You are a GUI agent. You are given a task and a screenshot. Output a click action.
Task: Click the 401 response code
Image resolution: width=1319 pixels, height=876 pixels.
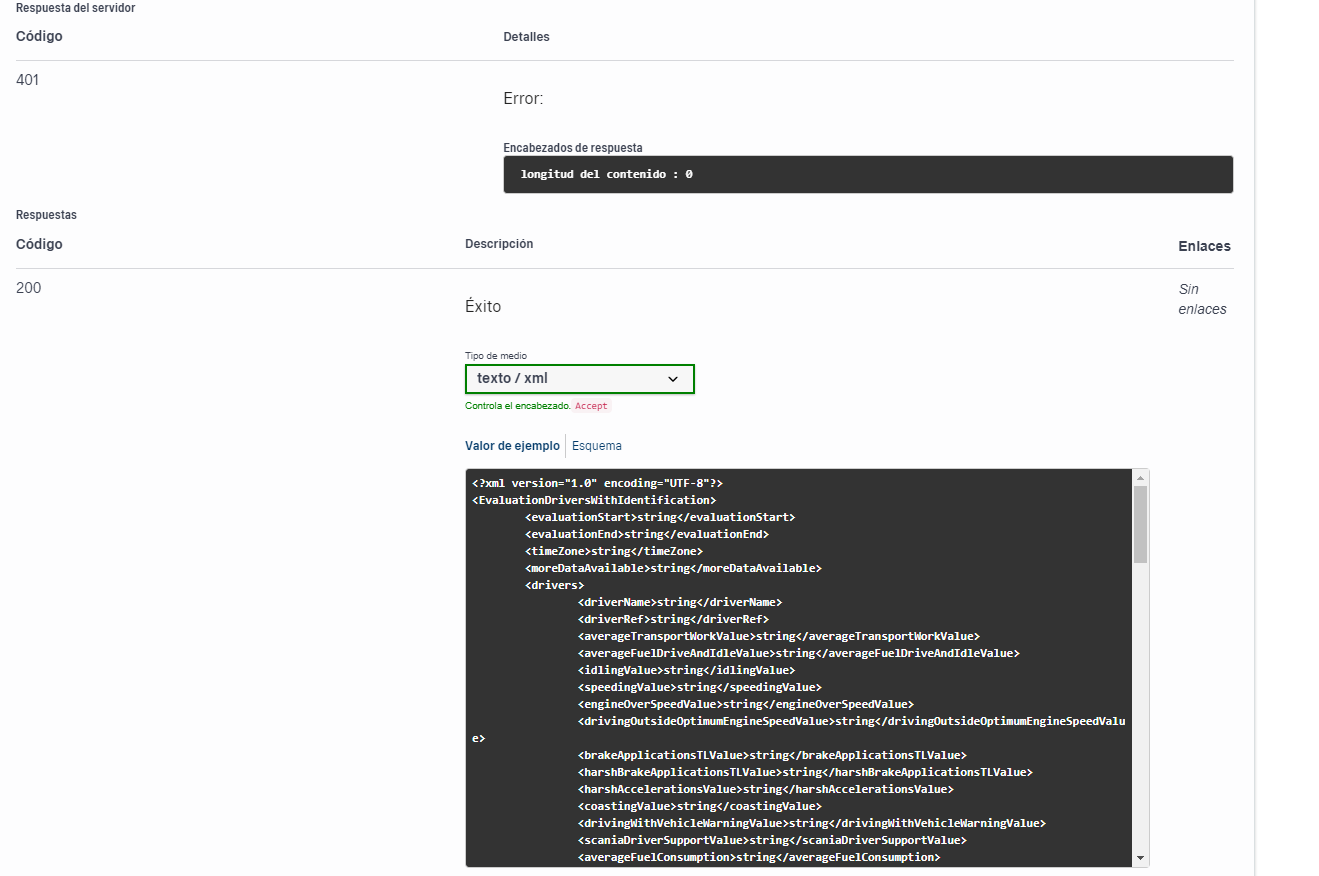28,80
